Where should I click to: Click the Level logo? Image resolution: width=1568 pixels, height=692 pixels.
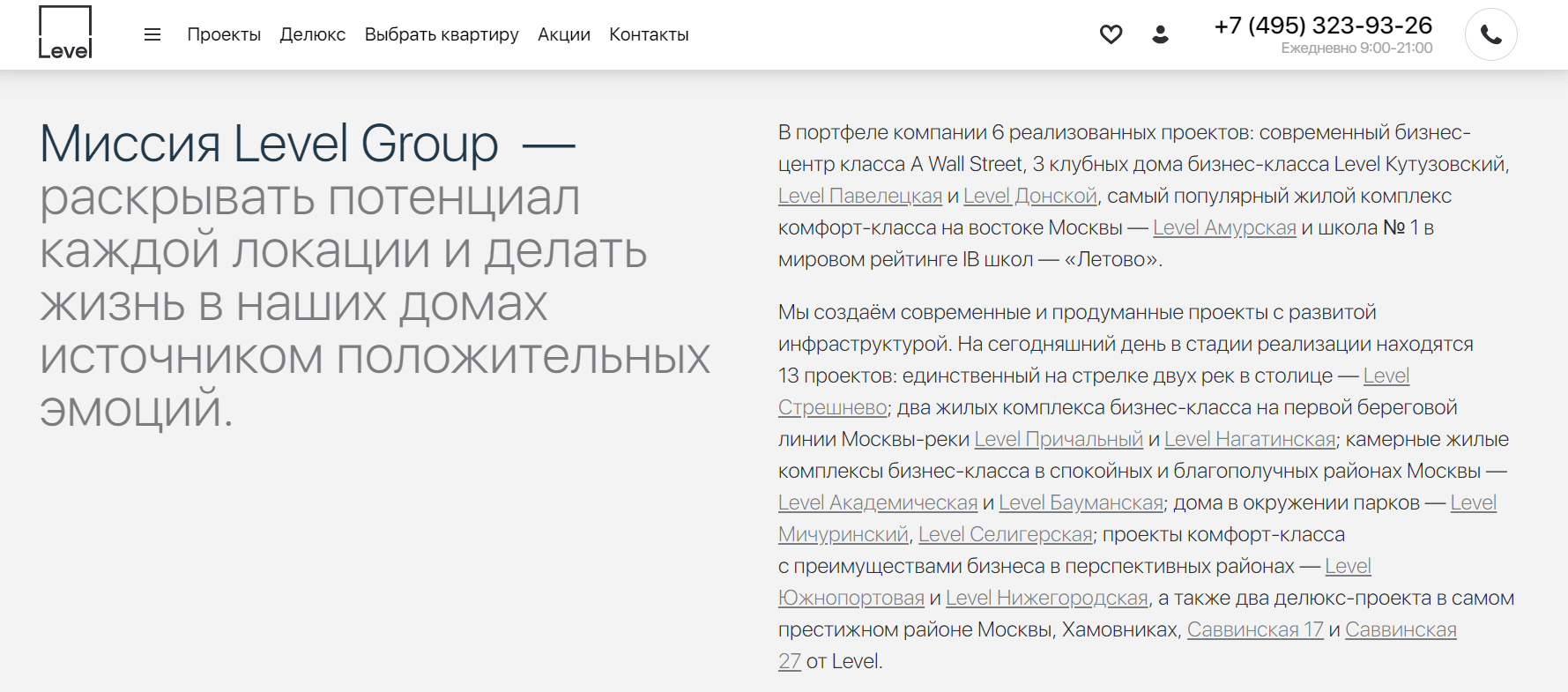(65, 33)
